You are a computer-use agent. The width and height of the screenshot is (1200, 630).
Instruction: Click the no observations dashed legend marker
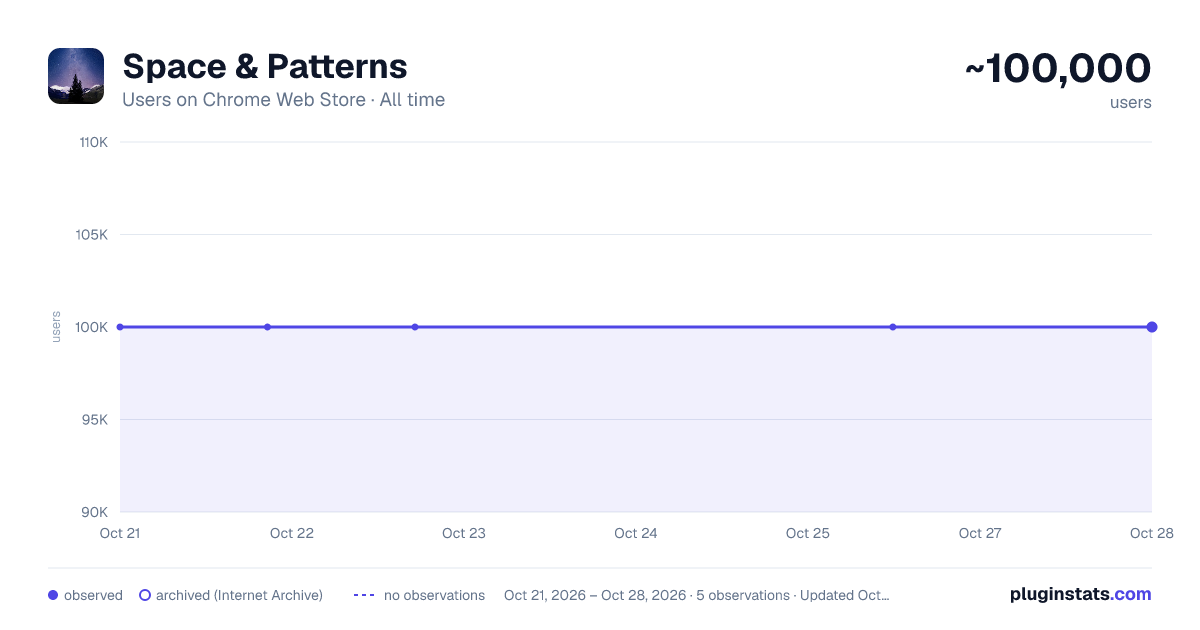[x=364, y=595]
